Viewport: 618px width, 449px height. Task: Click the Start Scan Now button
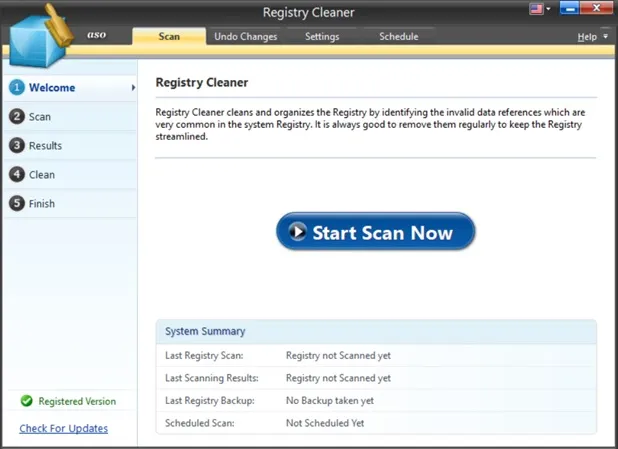coord(376,231)
